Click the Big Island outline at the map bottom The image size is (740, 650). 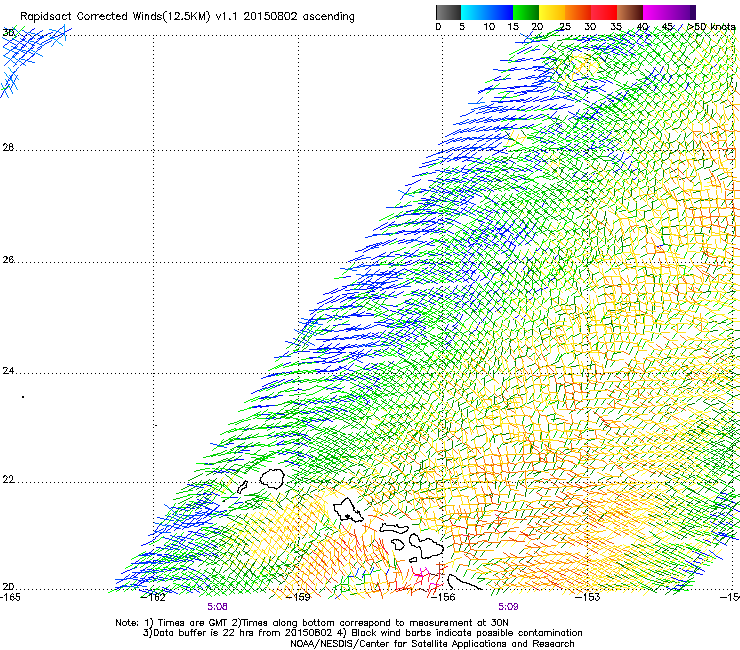point(464,582)
